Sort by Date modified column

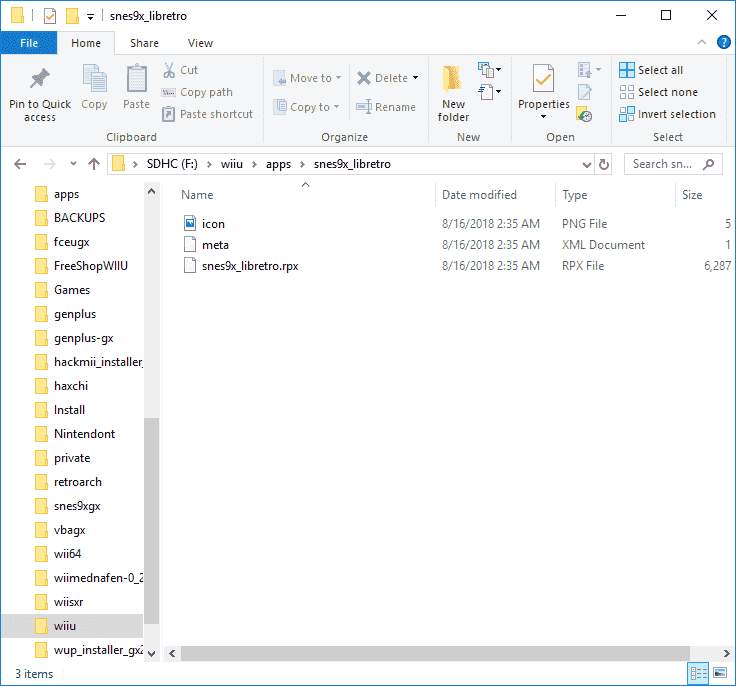[x=479, y=195]
